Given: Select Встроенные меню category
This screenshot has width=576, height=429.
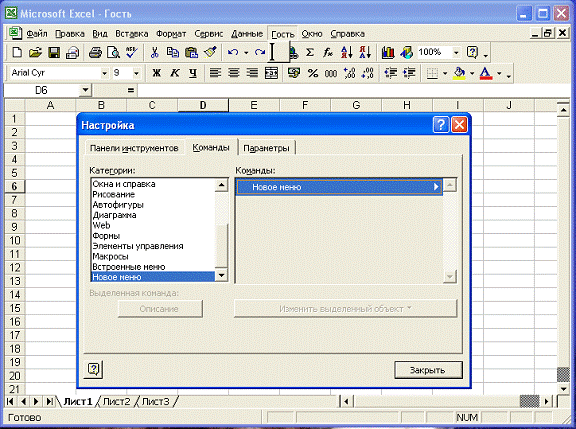Looking at the screenshot, I should 129,267.
